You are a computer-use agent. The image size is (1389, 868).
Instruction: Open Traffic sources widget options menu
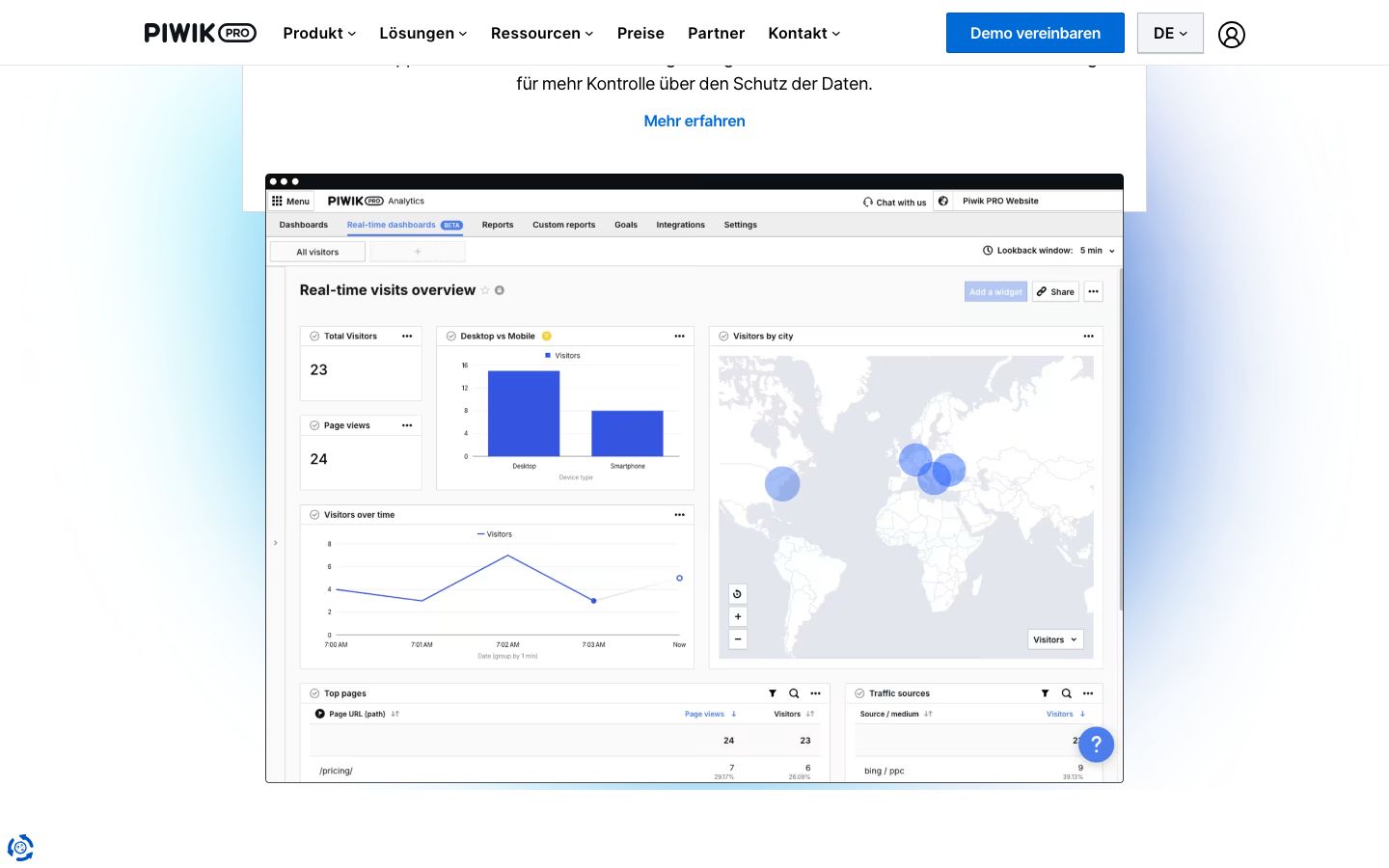tap(1088, 693)
